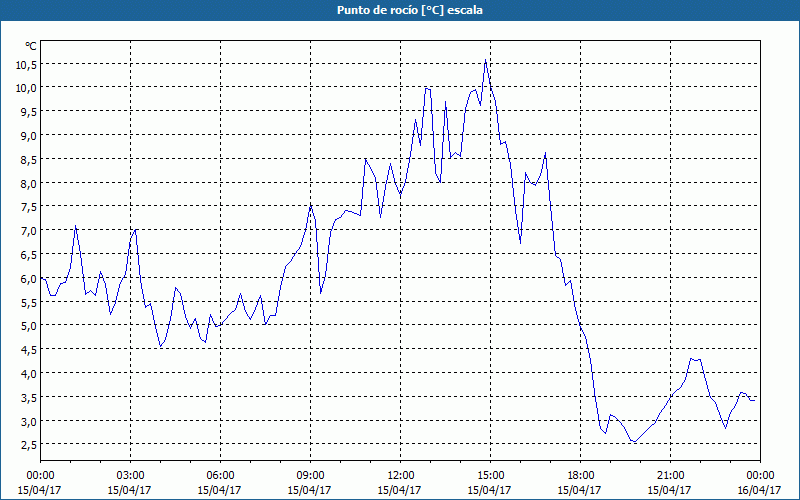The image size is (800, 500).
Task: Click the 15:00 time label
Action: tap(490, 476)
